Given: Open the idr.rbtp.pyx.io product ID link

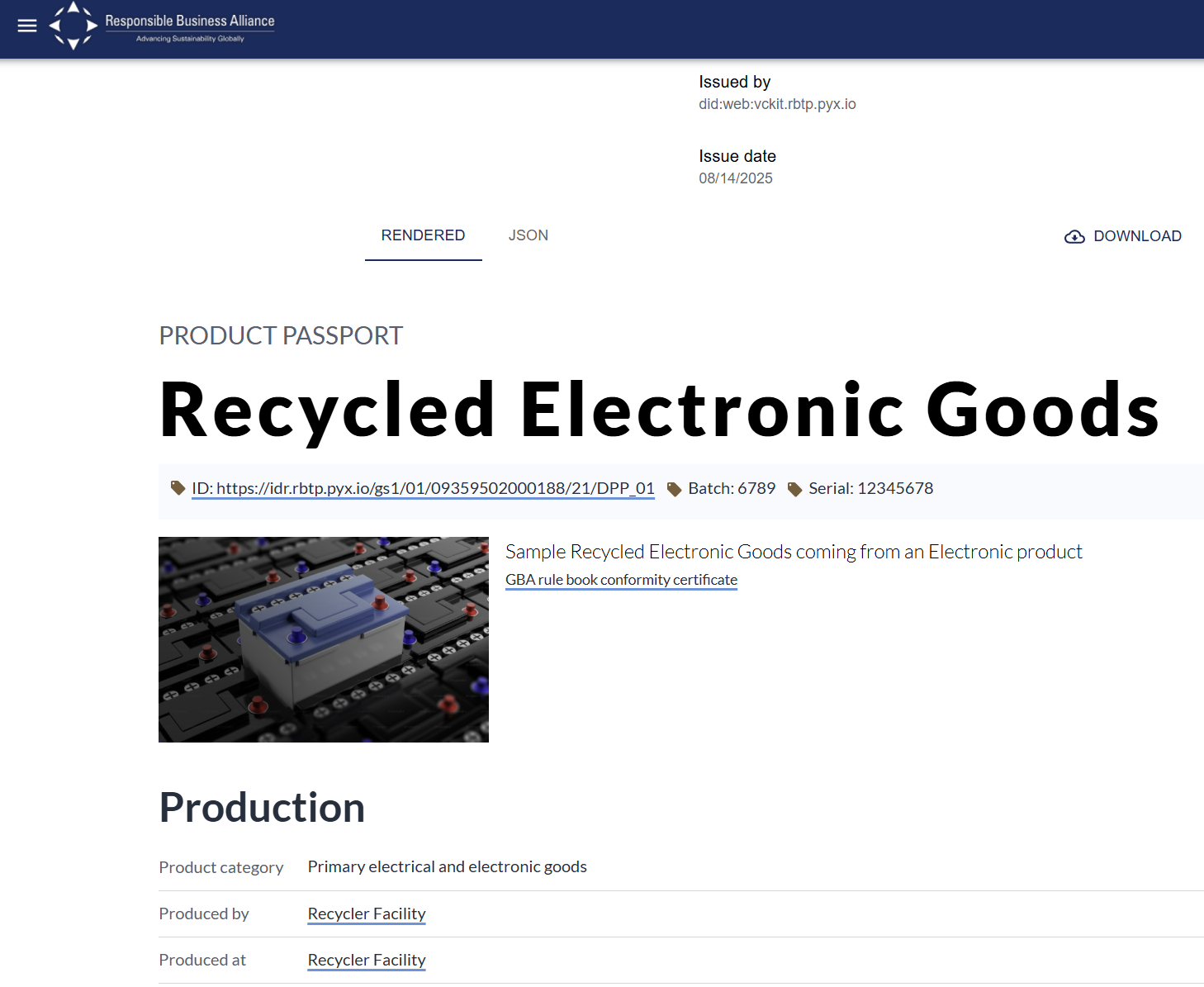Looking at the screenshot, I should (423, 488).
